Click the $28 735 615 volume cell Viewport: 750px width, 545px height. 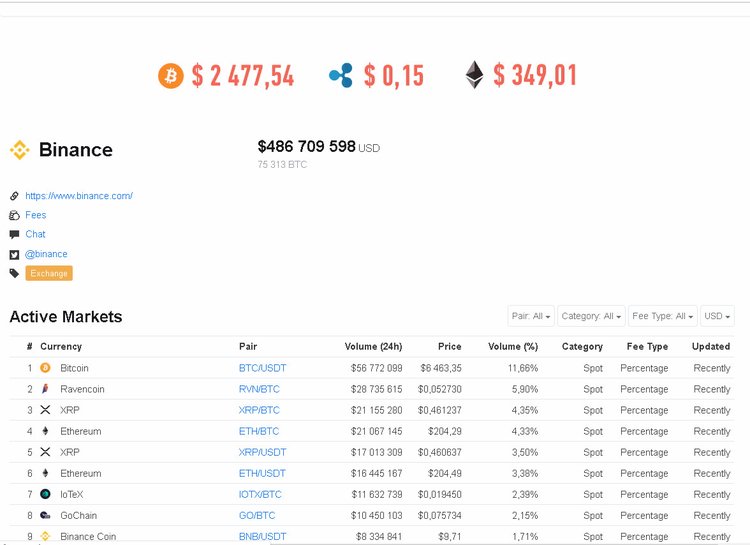pyautogui.click(x=376, y=389)
